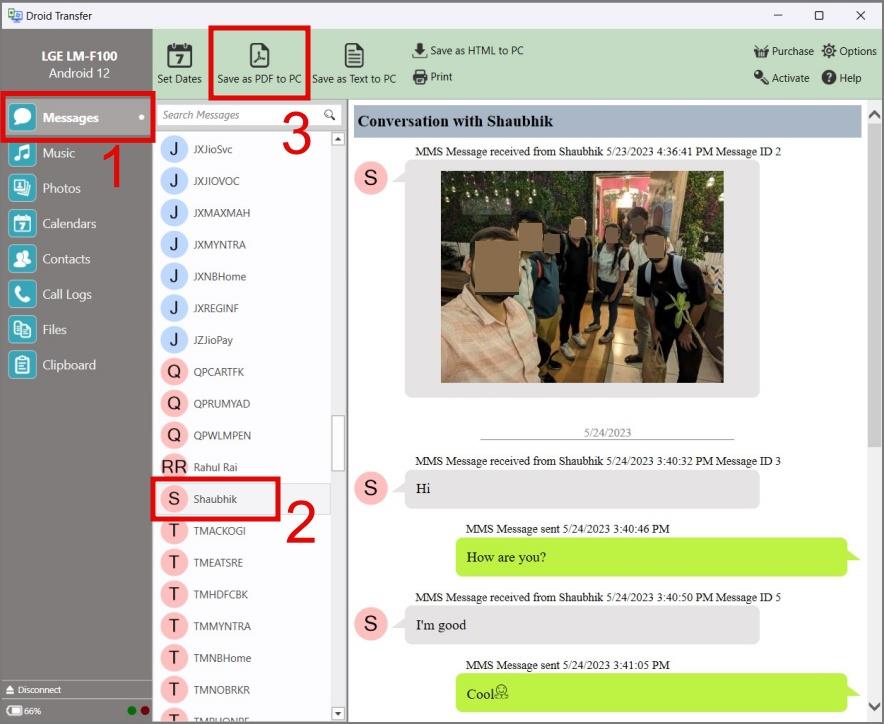
Task: Select the JXJIOVOC conversation
Action: click(x=242, y=181)
